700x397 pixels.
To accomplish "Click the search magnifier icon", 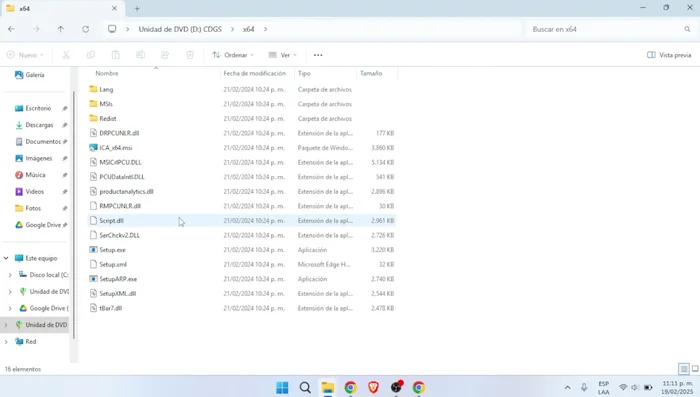I will click(x=687, y=29).
